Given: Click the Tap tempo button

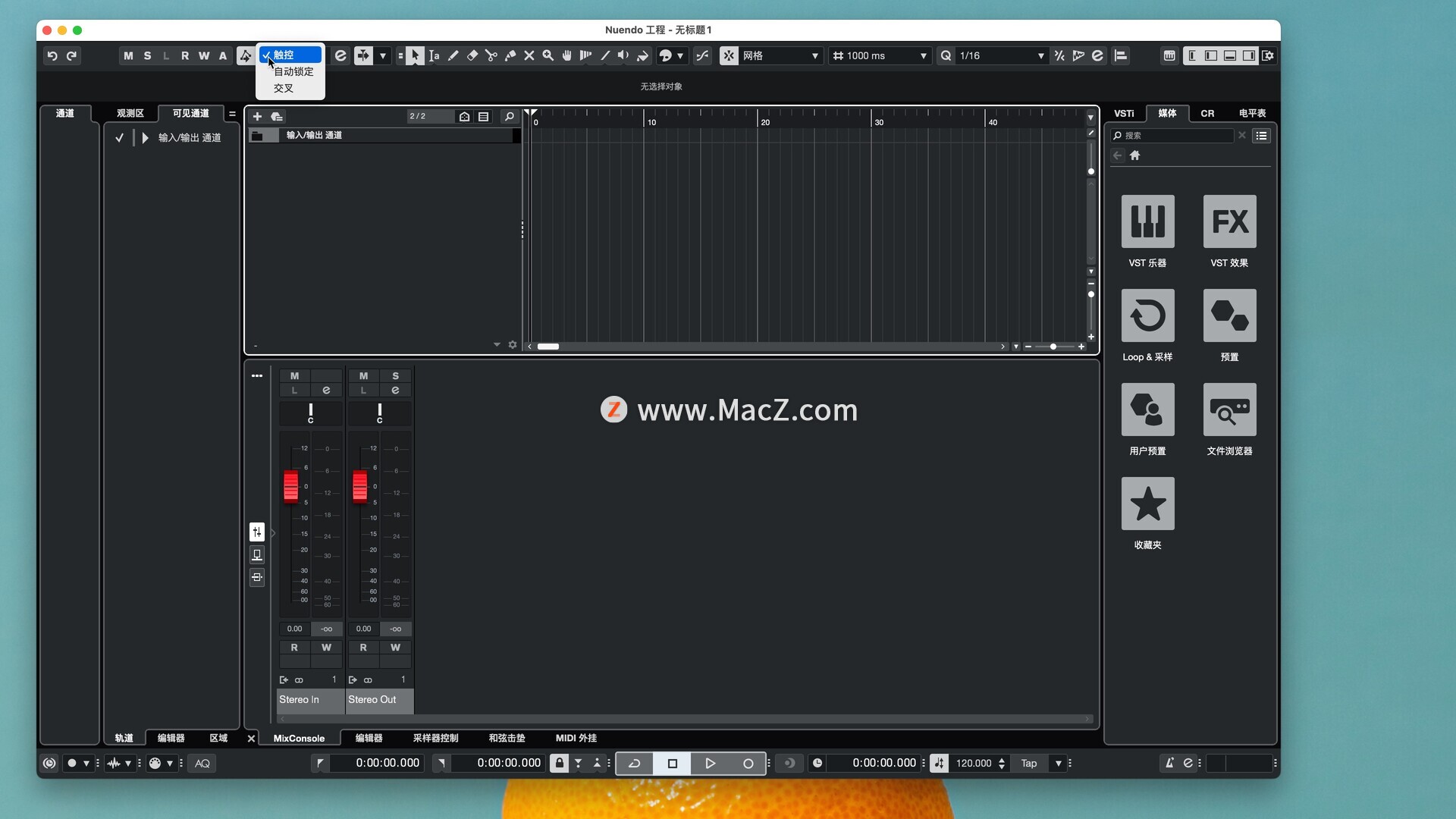Looking at the screenshot, I should [1028, 764].
